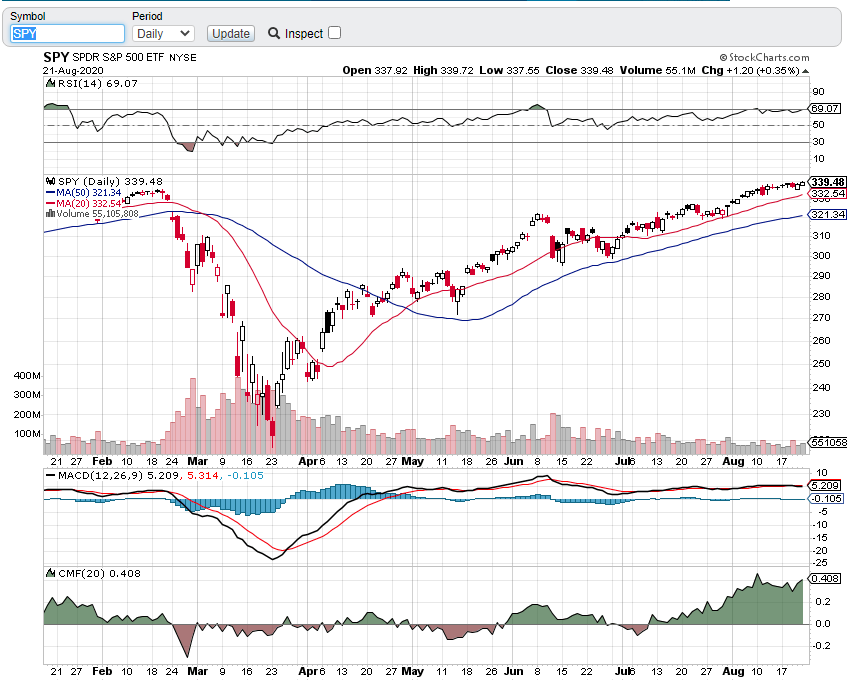Click the "0.408" CMF flag on the right axis
The image size is (861, 683).
click(x=825, y=579)
